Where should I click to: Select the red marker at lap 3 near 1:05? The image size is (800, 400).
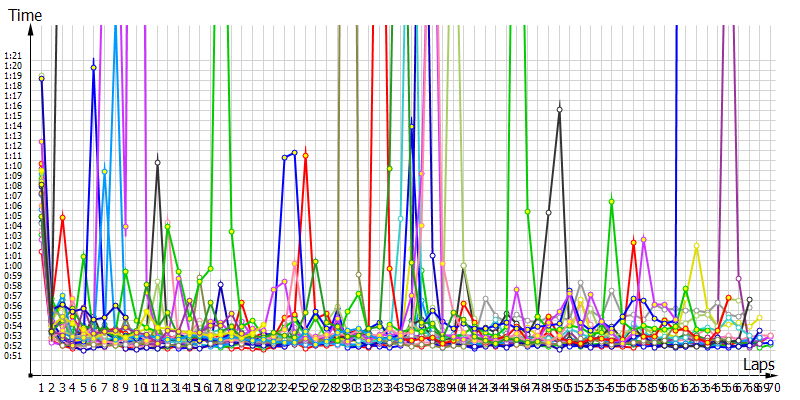click(62, 217)
